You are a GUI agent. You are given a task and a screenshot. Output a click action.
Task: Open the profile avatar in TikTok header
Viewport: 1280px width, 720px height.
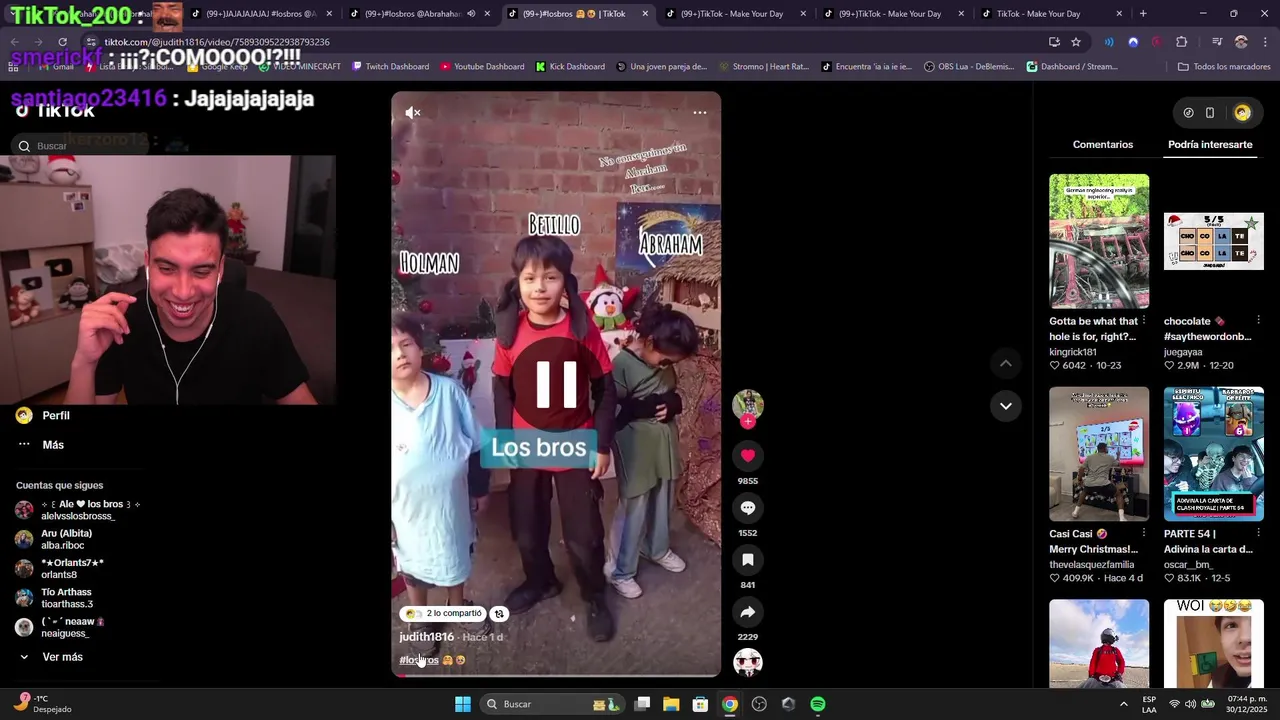click(1242, 113)
